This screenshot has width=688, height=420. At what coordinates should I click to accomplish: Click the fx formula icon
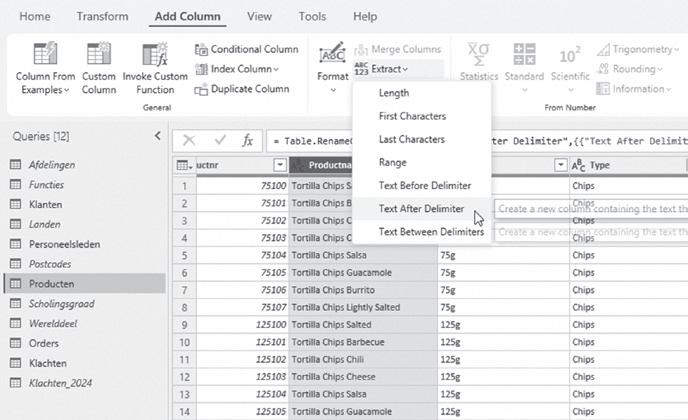tap(248, 141)
